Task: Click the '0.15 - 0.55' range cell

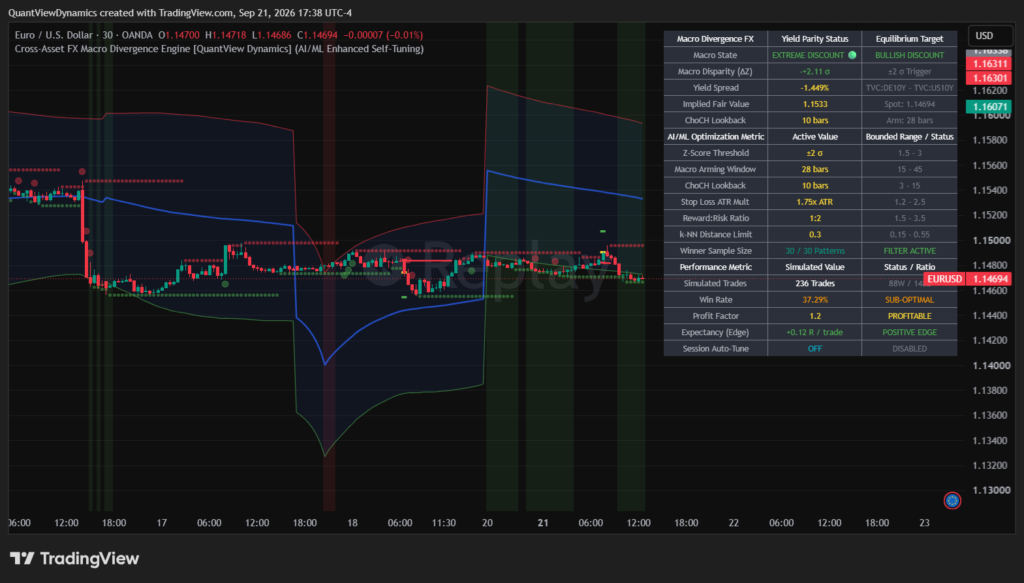Action: [909, 234]
